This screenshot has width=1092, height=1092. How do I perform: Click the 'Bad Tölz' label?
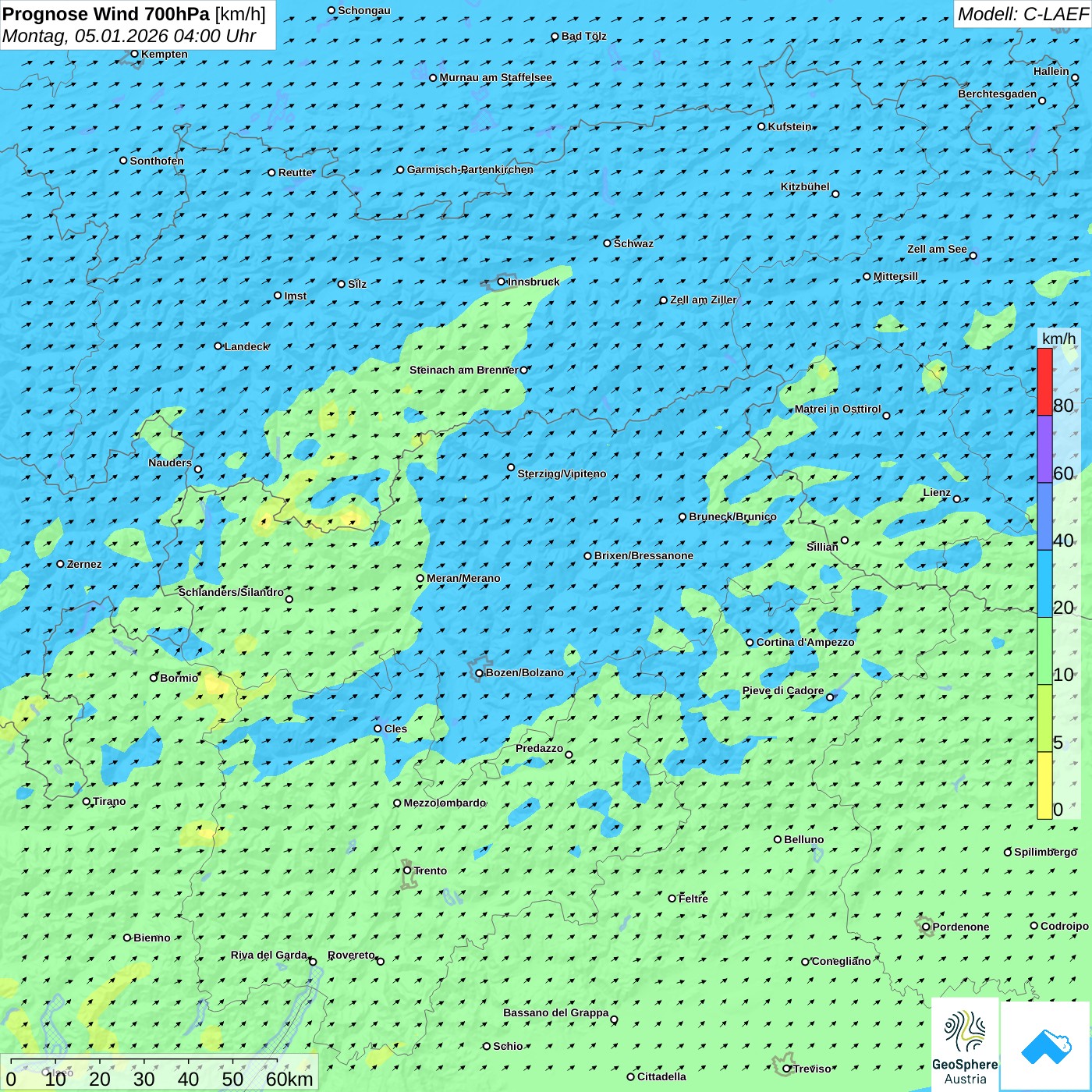point(583,36)
